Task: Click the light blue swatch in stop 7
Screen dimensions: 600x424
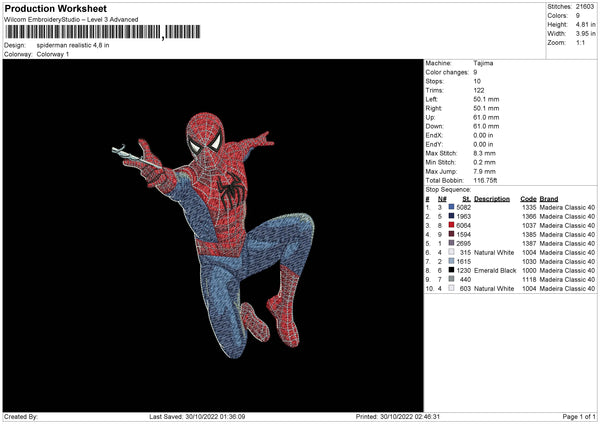Action: (452, 261)
